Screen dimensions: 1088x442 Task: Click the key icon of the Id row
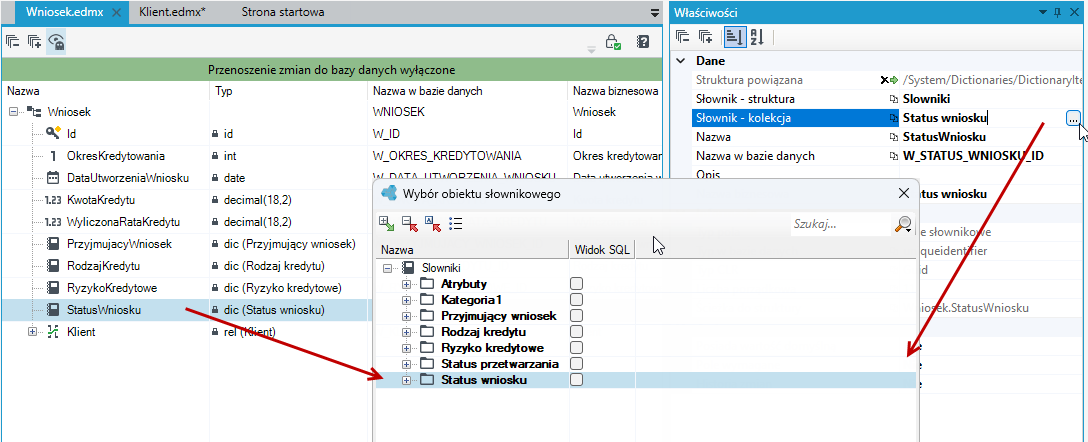point(53,133)
